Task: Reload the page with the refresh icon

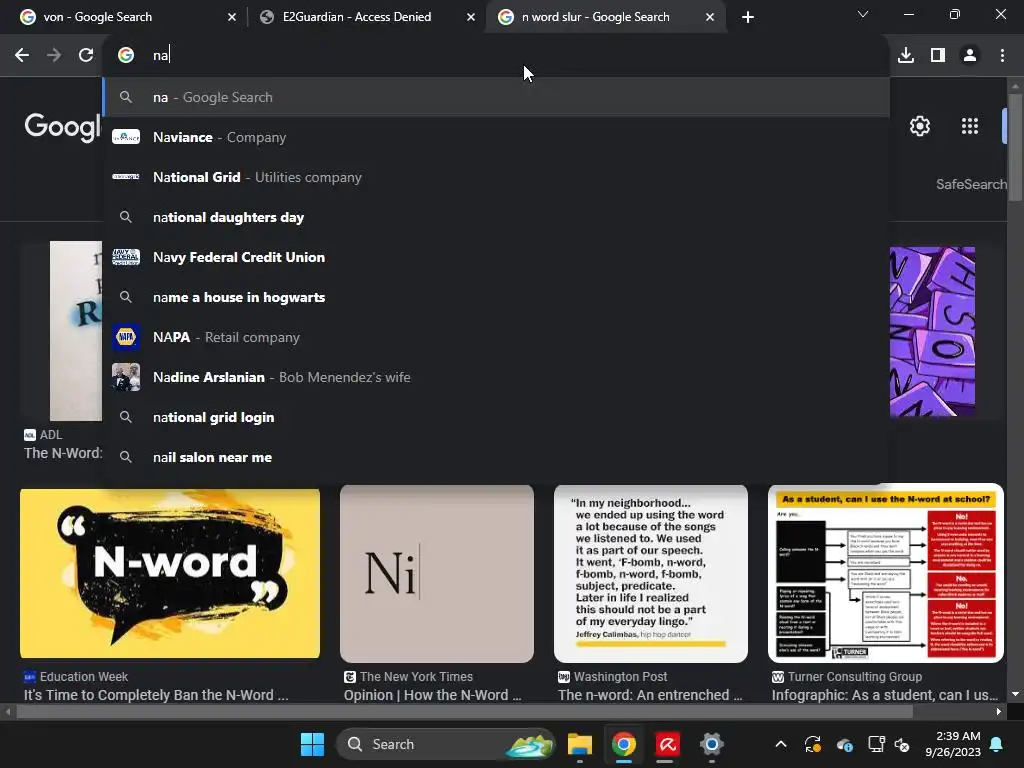Action: click(86, 56)
